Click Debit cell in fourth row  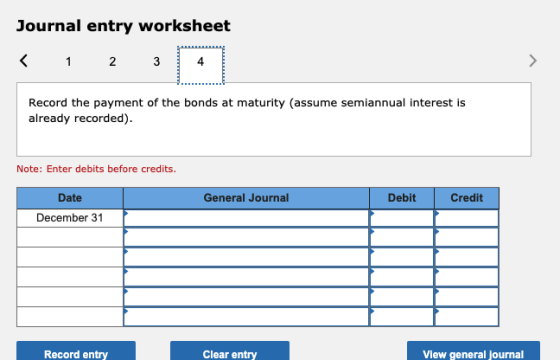pyautogui.click(x=402, y=278)
